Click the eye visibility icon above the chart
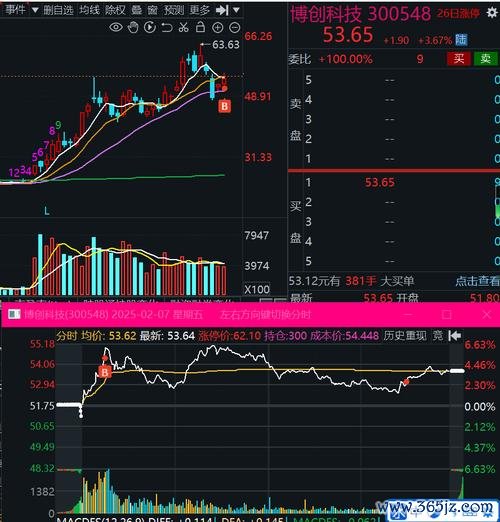This screenshot has width=500, height=522. pos(116,27)
